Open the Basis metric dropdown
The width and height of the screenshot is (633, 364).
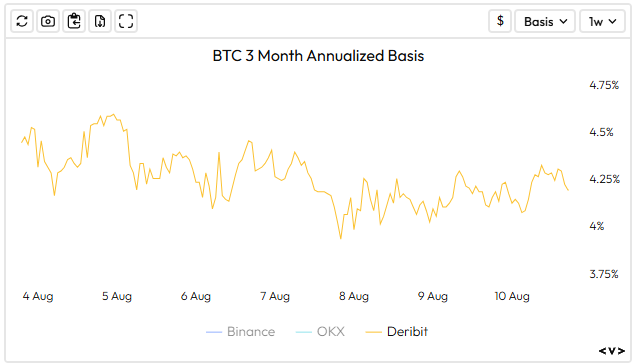(545, 21)
